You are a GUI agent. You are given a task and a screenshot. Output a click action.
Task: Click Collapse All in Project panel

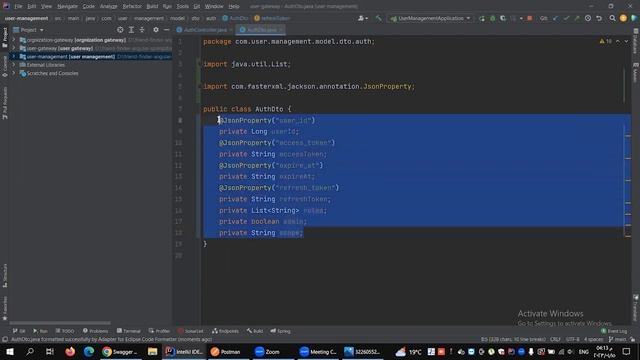click(x=142, y=30)
